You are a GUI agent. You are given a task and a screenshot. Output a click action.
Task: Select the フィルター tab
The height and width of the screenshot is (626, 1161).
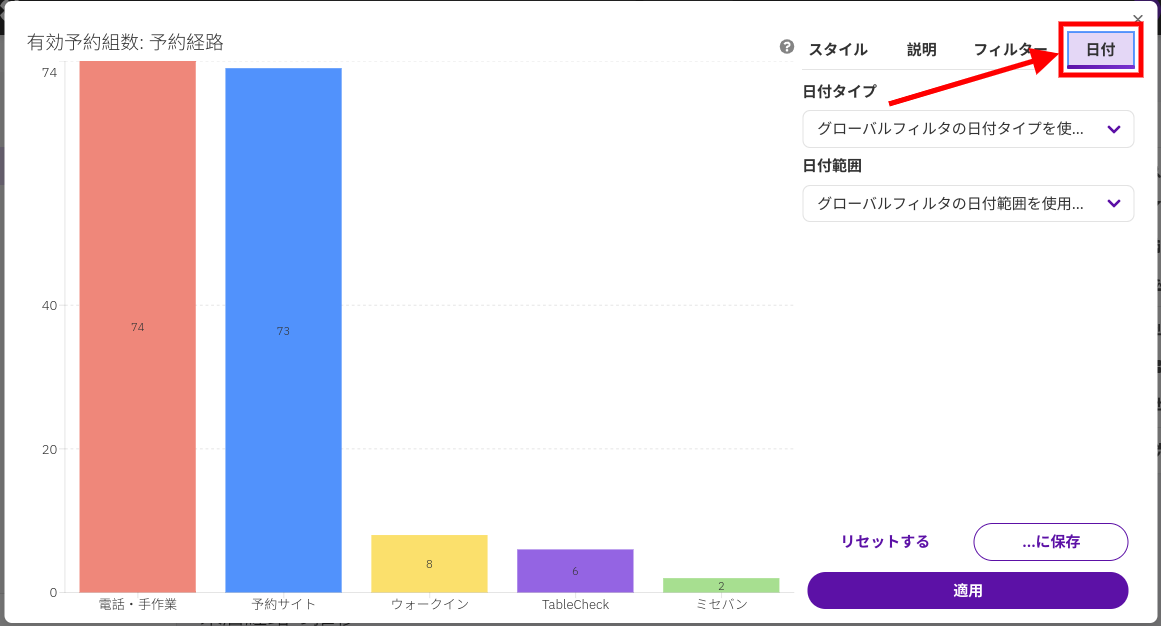click(x=1009, y=49)
